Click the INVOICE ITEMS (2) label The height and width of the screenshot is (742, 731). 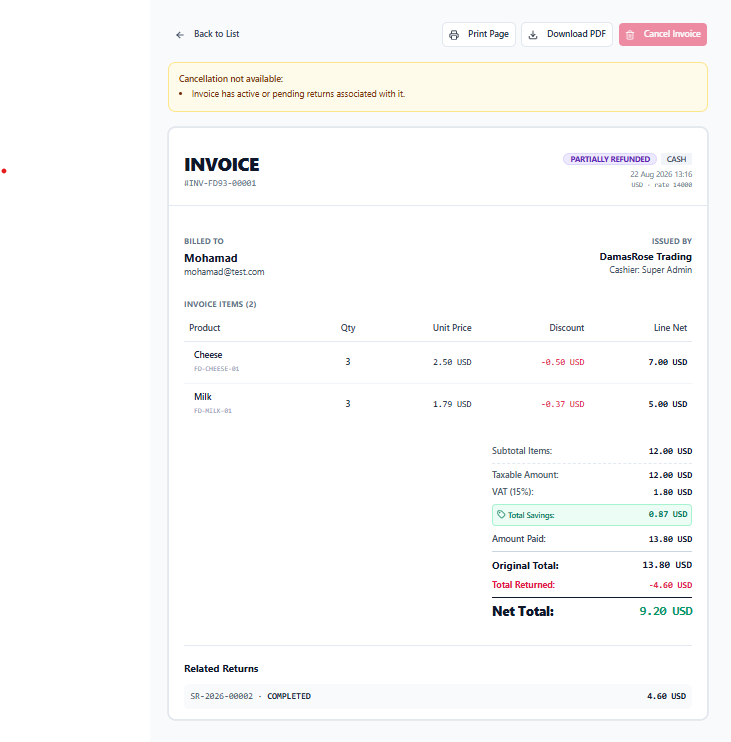220,304
